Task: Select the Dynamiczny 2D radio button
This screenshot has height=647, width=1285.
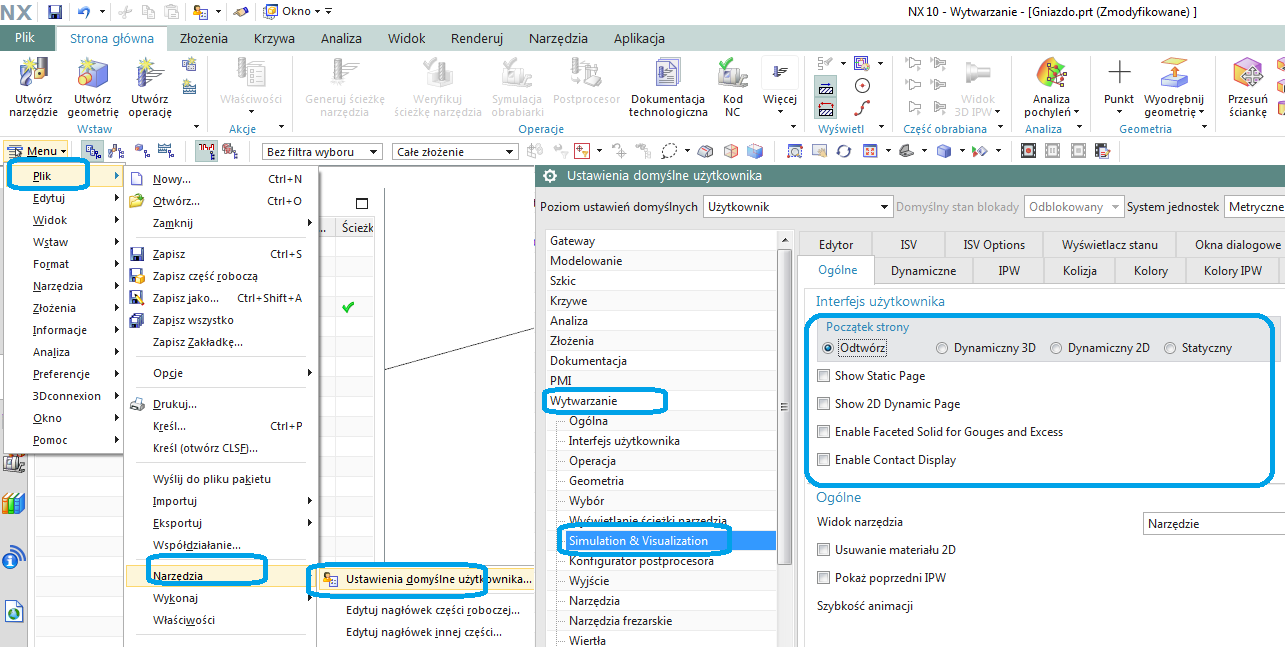Action: tap(1056, 348)
